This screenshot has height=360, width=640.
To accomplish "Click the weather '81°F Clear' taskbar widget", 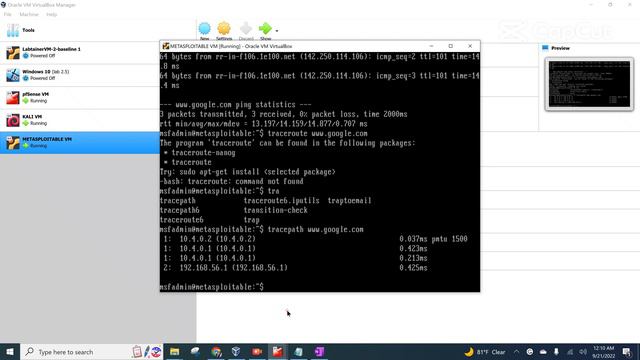I will tap(485, 352).
